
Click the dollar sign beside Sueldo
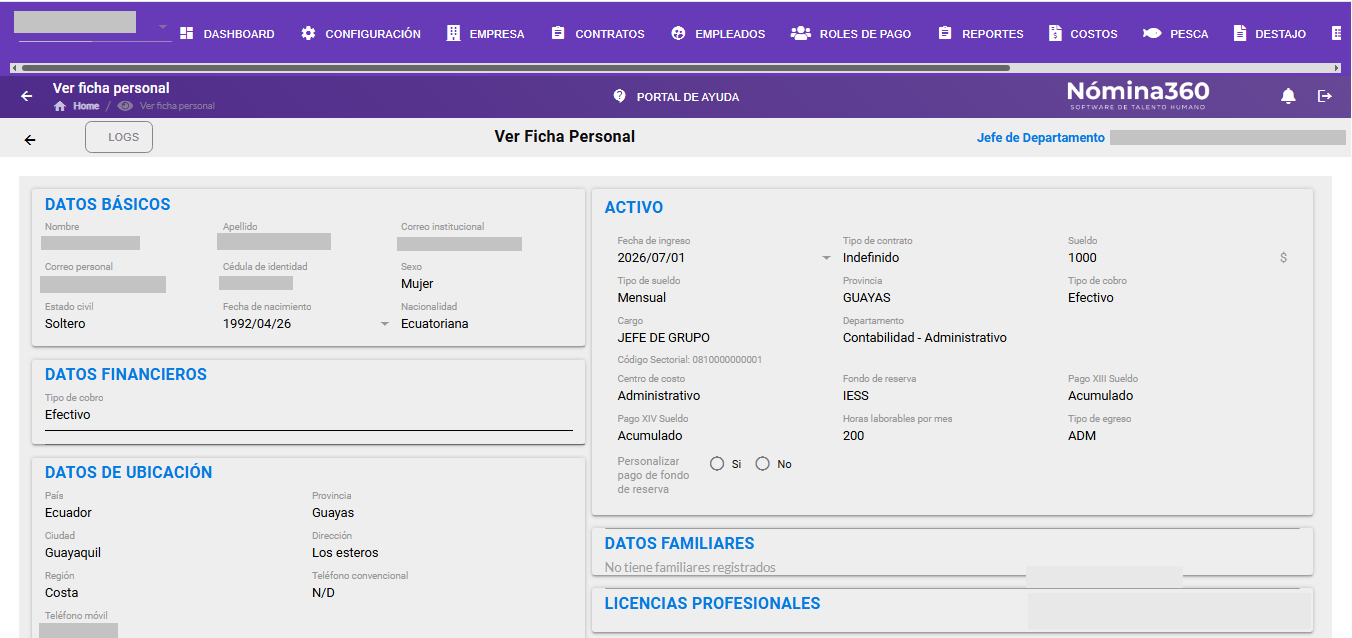click(x=1283, y=258)
